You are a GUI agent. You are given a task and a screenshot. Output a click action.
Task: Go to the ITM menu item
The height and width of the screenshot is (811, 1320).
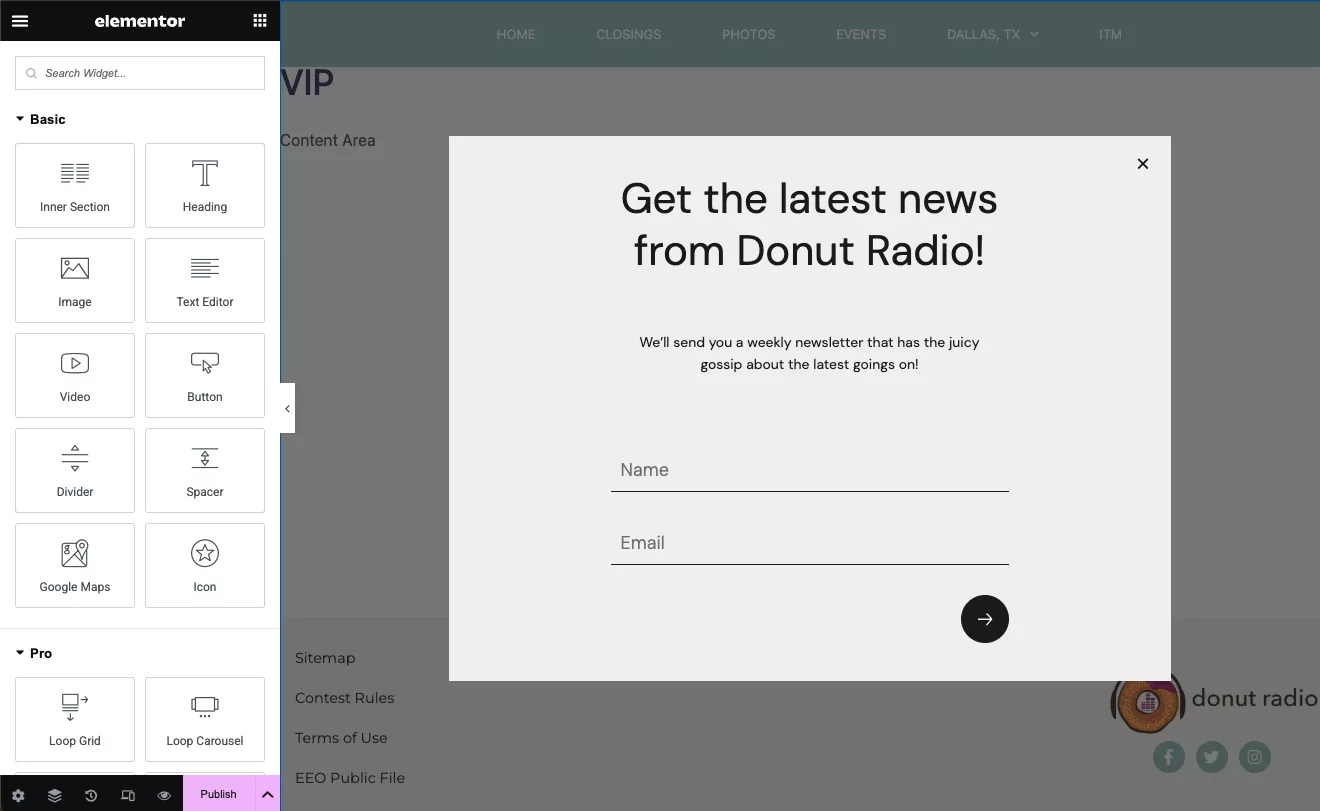(1110, 34)
